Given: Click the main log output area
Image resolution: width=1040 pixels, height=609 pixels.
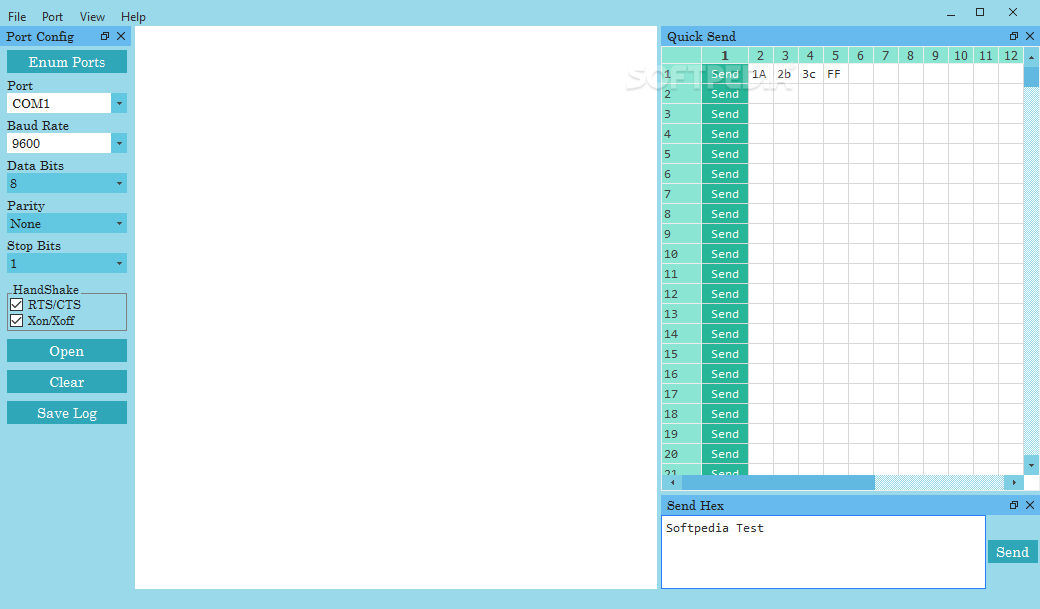Looking at the screenshot, I should (x=396, y=307).
